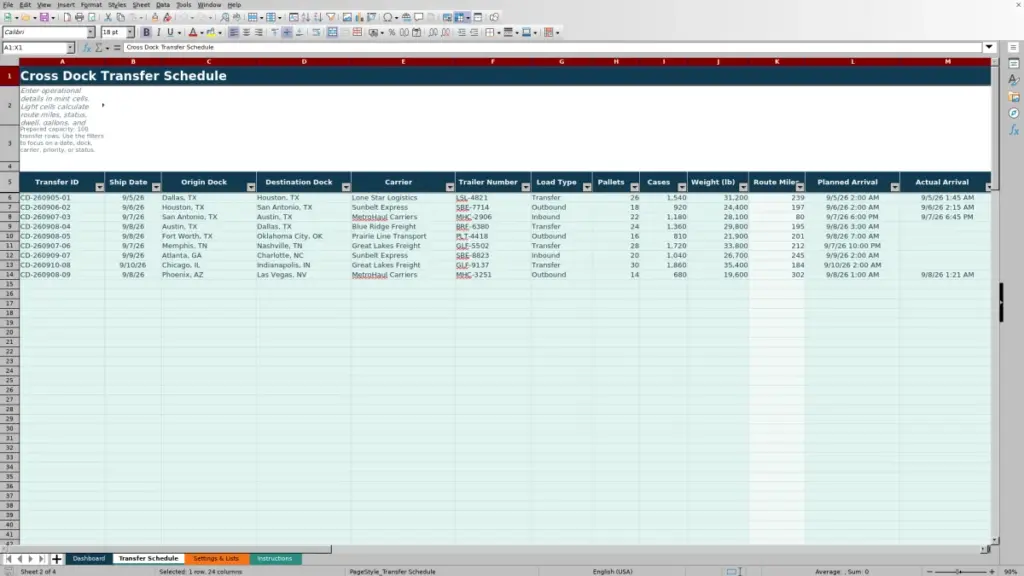Toggle Underline formatting
The height and width of the screenshot is (576, 1024).
[170, 33]
